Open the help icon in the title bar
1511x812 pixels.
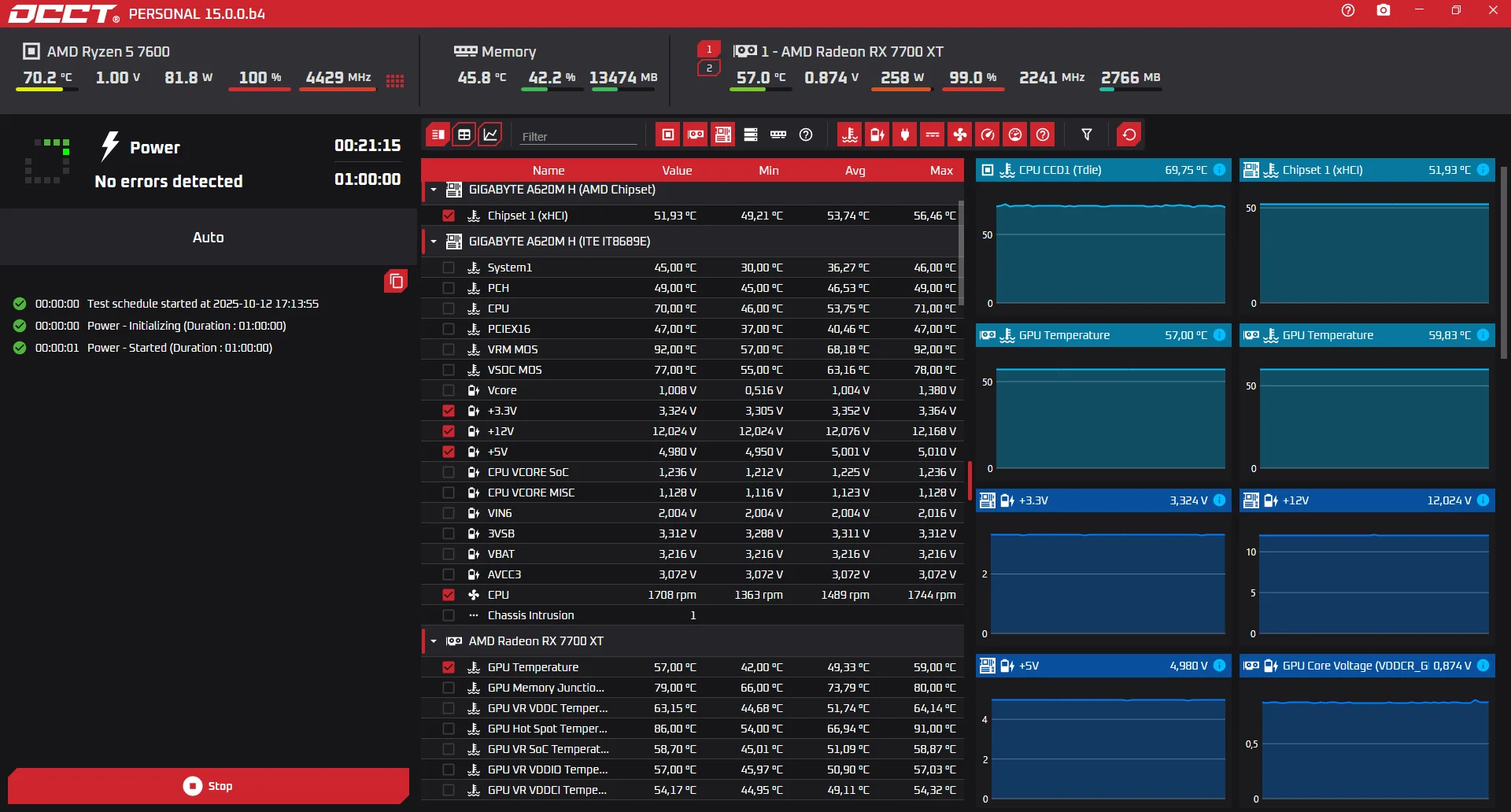[1348, 10]
